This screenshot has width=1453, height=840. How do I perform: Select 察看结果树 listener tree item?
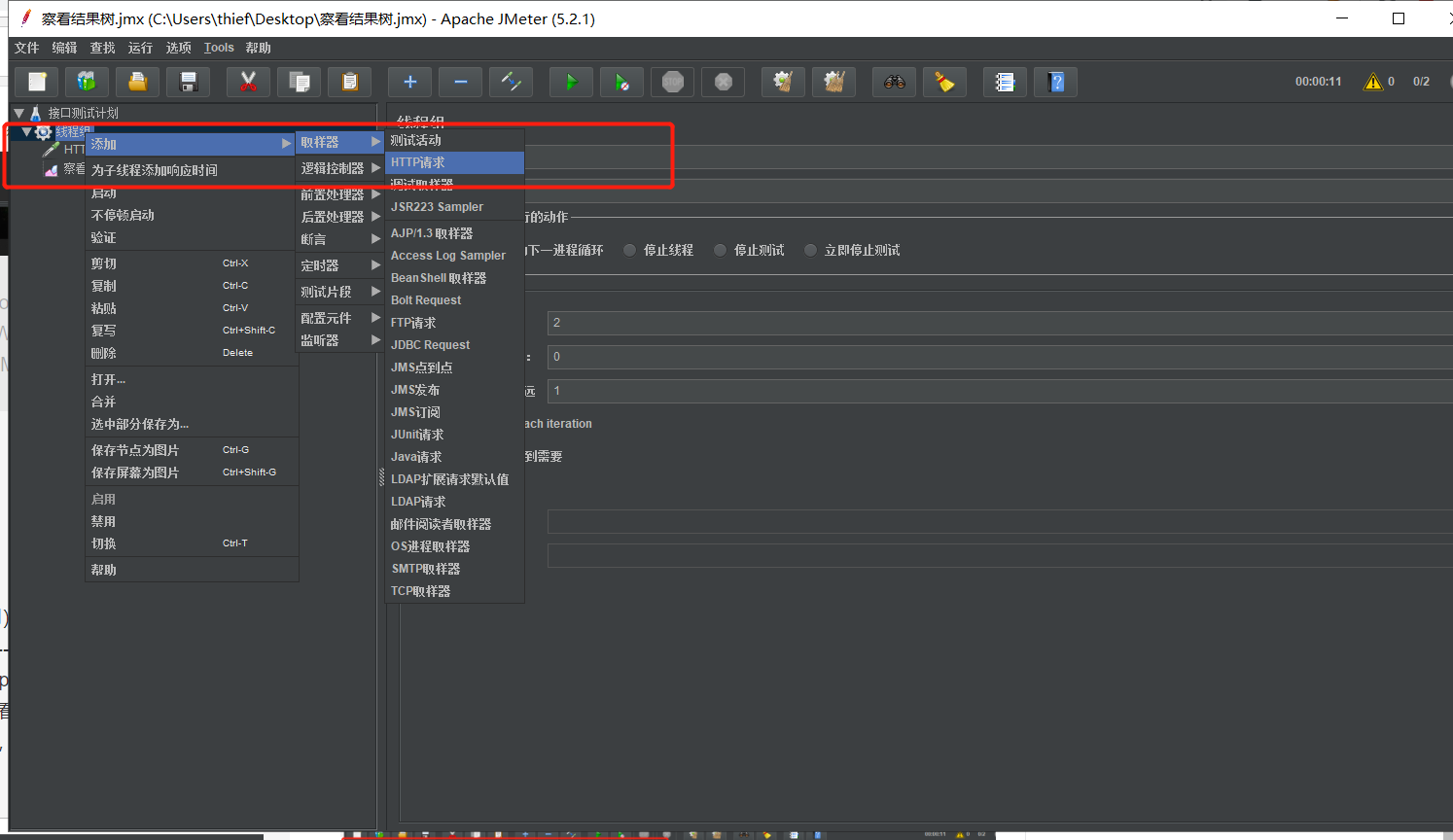[x=65, y=169]
